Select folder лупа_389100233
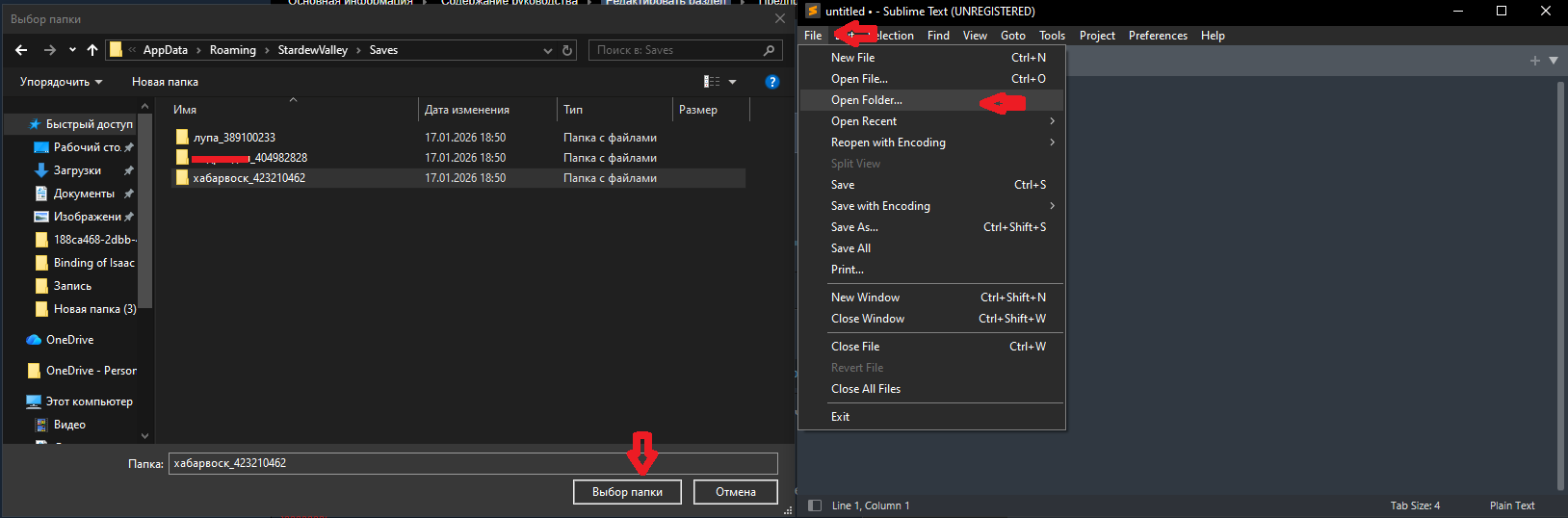Image resolution: width=1568 pixels, height=518 pixels. [234, 138]
